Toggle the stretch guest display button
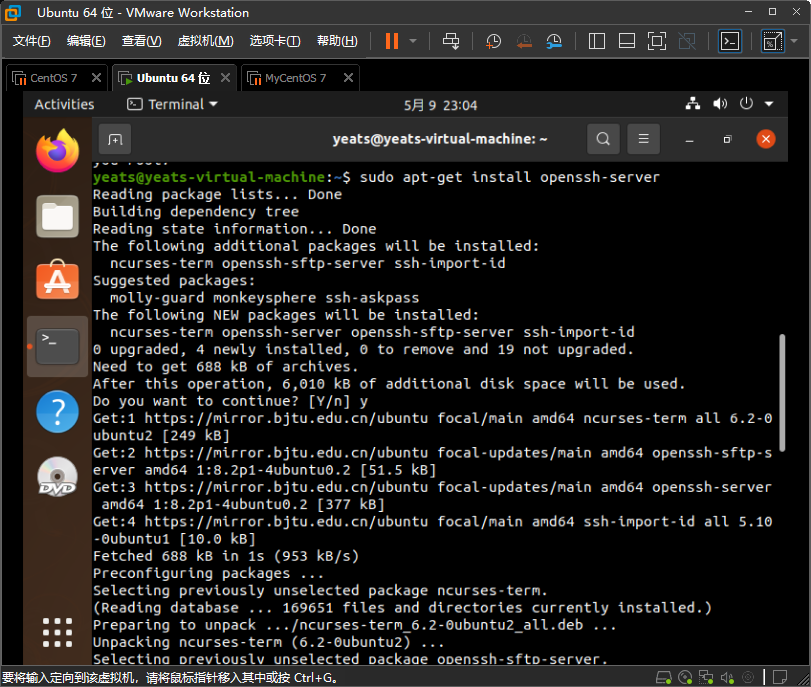 (x=772, y=41)
